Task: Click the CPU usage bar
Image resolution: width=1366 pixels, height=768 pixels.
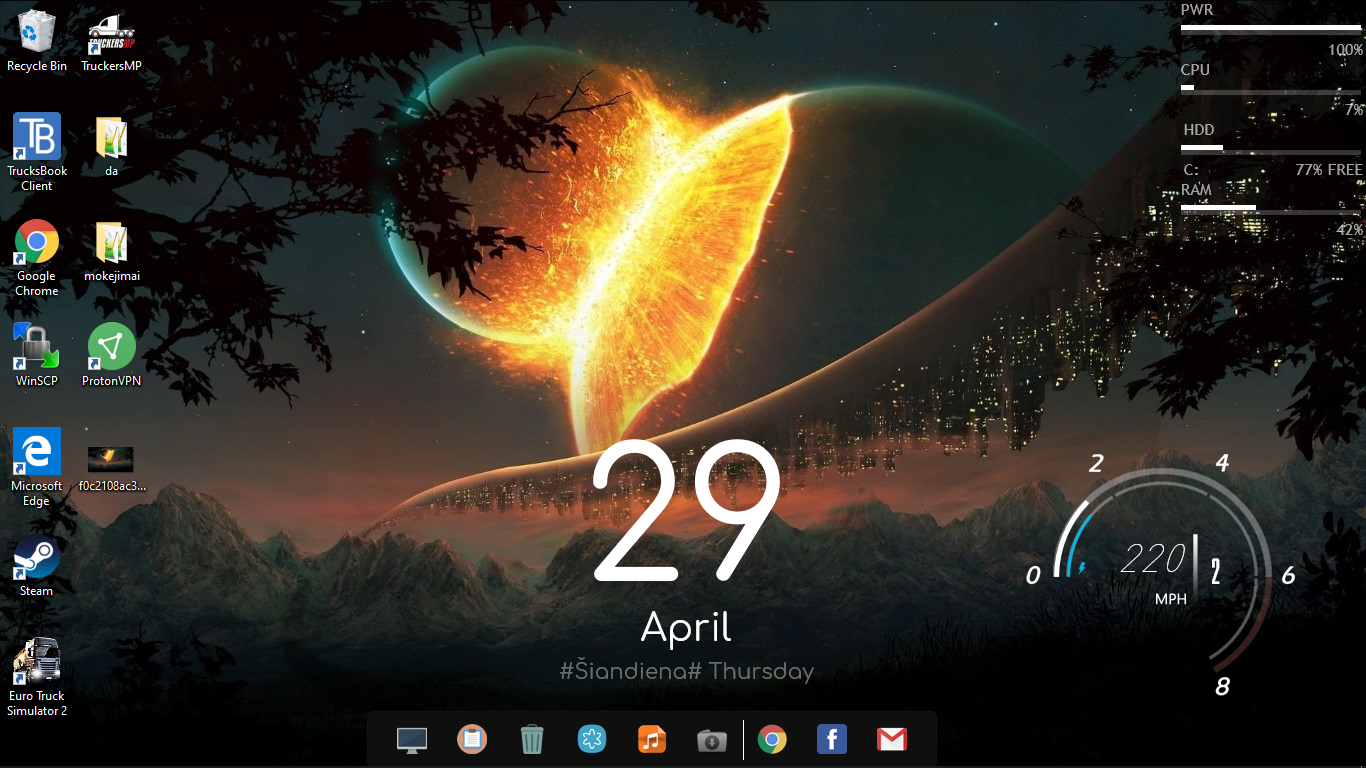Action: point(1271,88)
